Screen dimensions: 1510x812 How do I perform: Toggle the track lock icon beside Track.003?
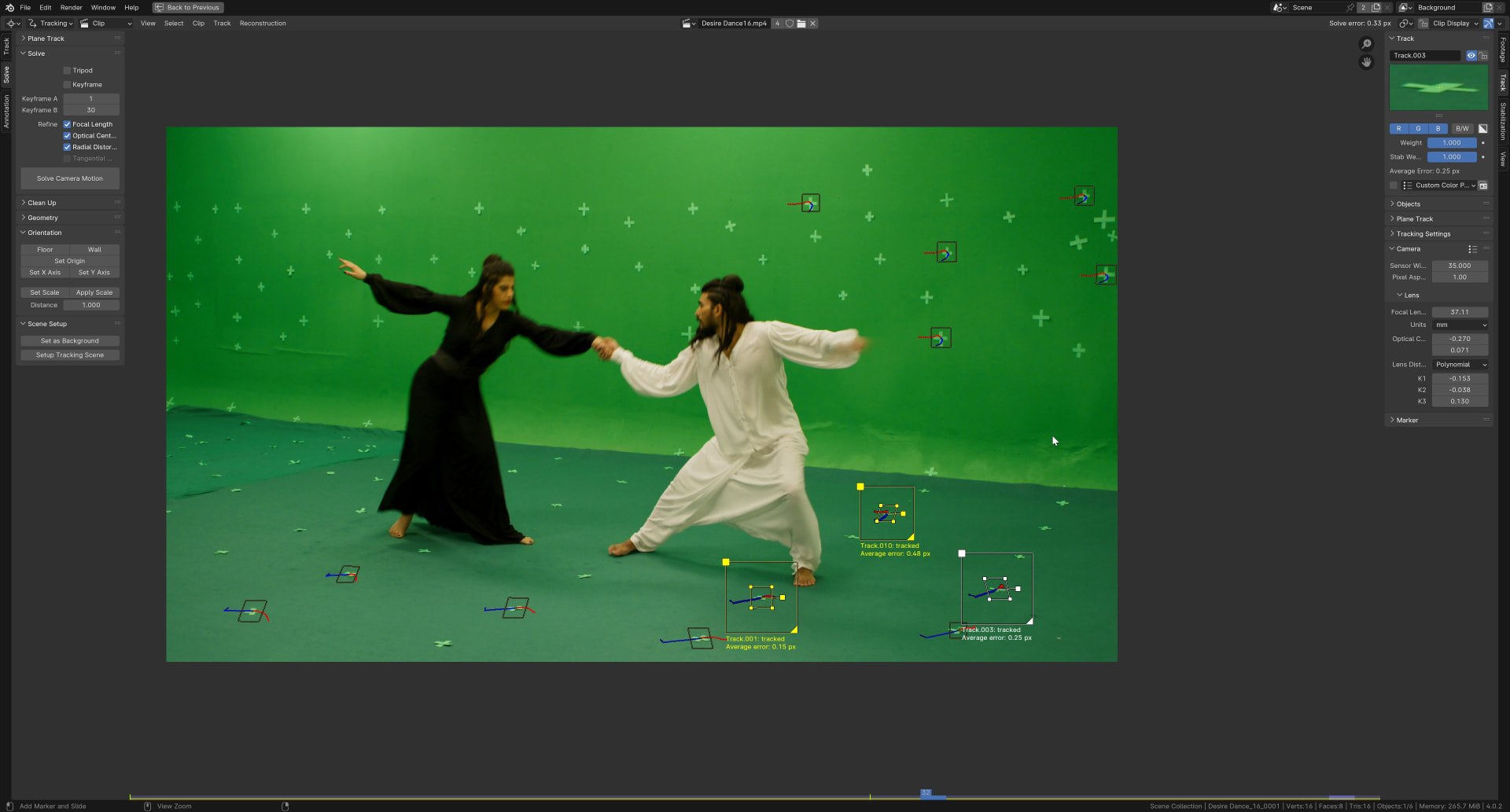(1483, 56)
